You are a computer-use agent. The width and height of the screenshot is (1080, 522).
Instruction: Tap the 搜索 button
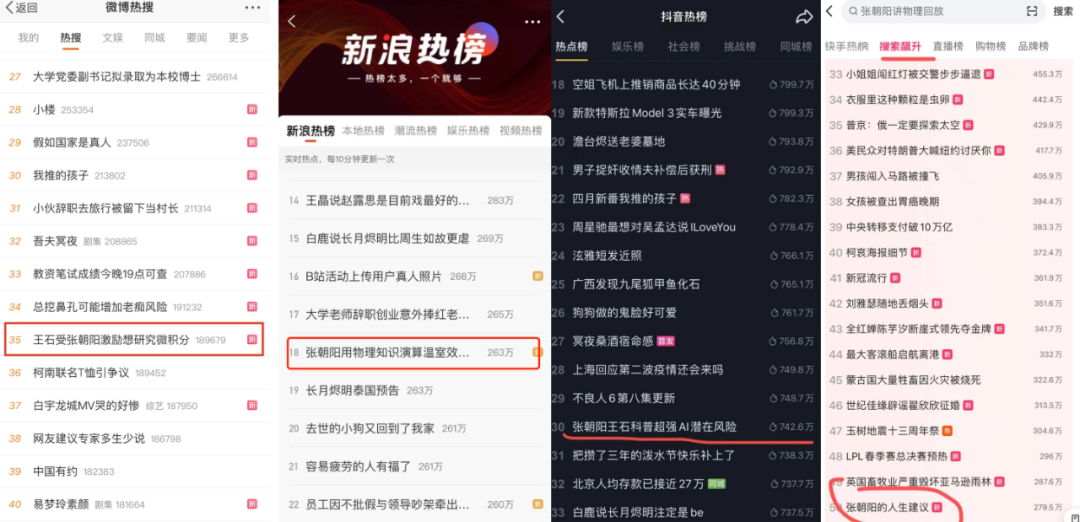coord(1063,11)
